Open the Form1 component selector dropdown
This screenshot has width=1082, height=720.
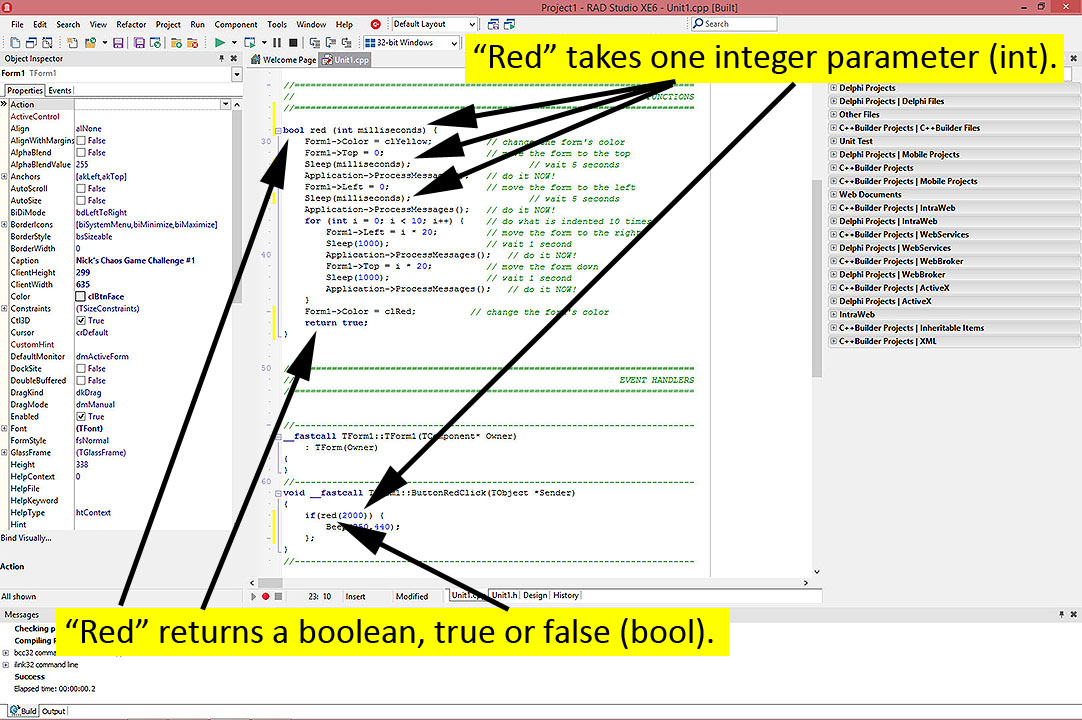(x=237, y=74)
